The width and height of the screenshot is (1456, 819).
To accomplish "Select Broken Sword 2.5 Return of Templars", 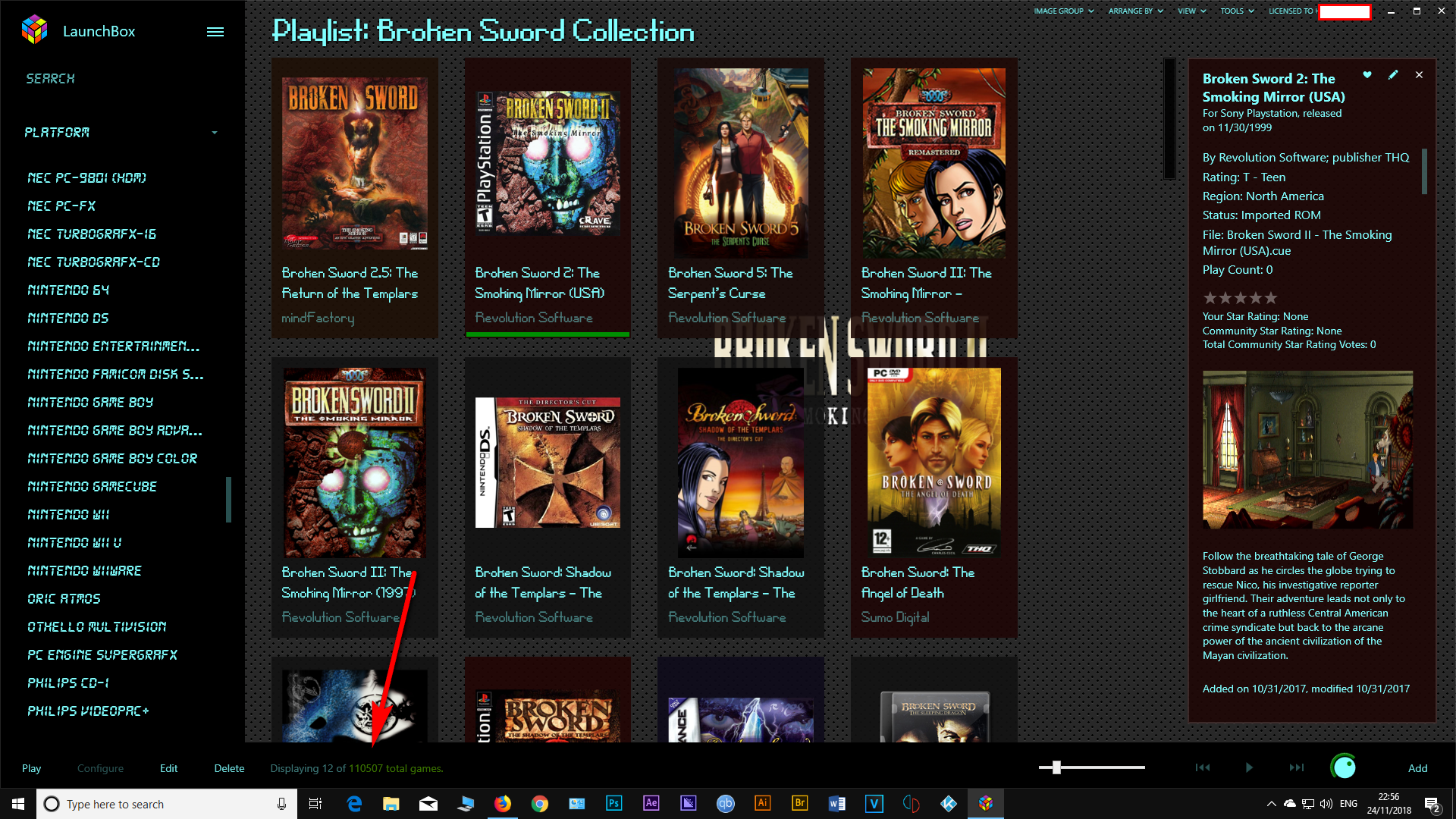I will point(355,198).
